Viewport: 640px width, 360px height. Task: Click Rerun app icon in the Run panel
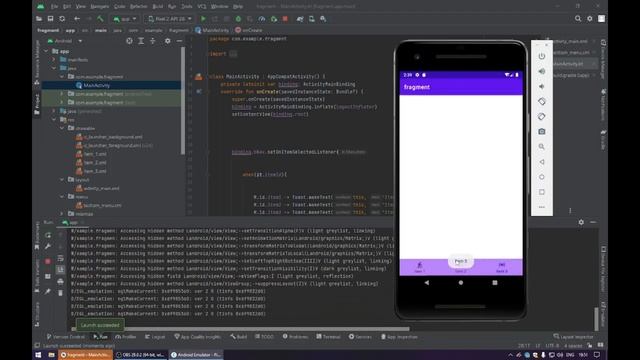48,235
